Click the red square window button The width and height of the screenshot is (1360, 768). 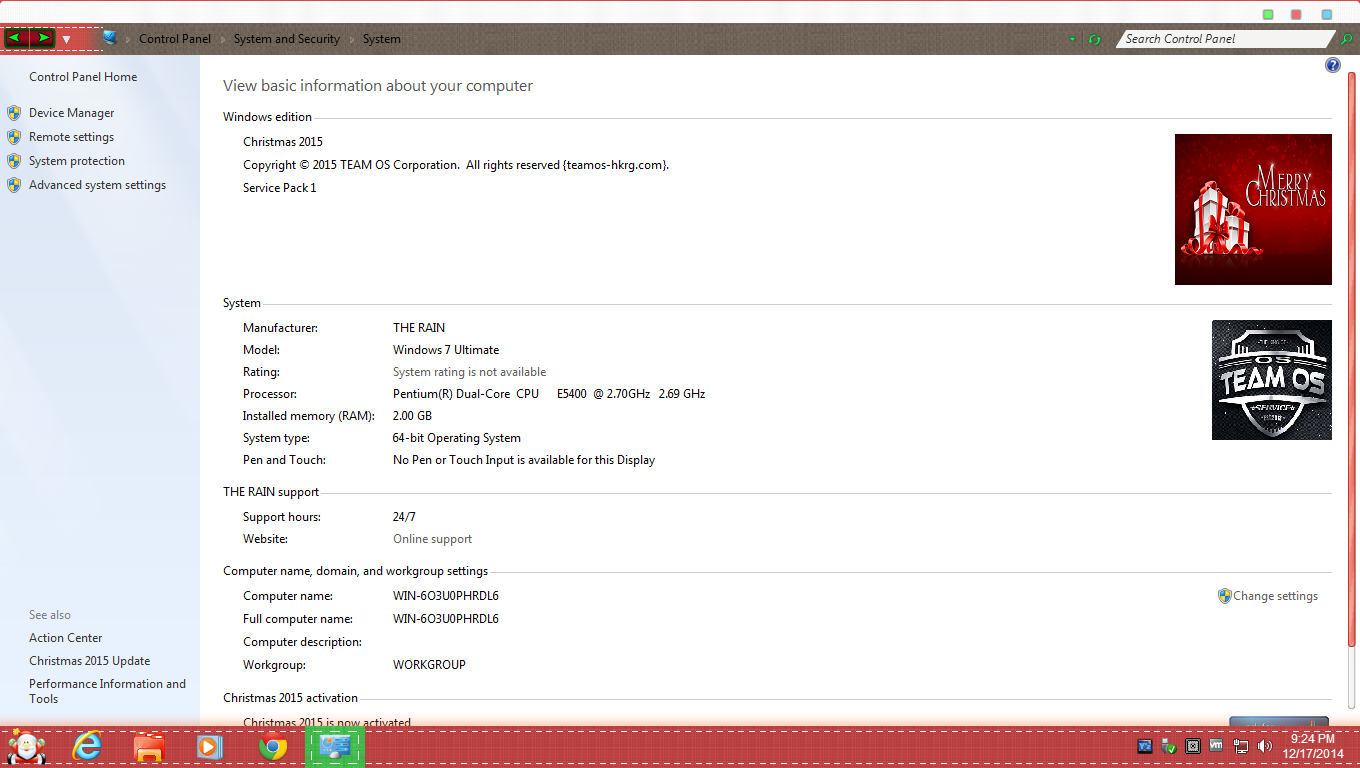point(1296,15)
